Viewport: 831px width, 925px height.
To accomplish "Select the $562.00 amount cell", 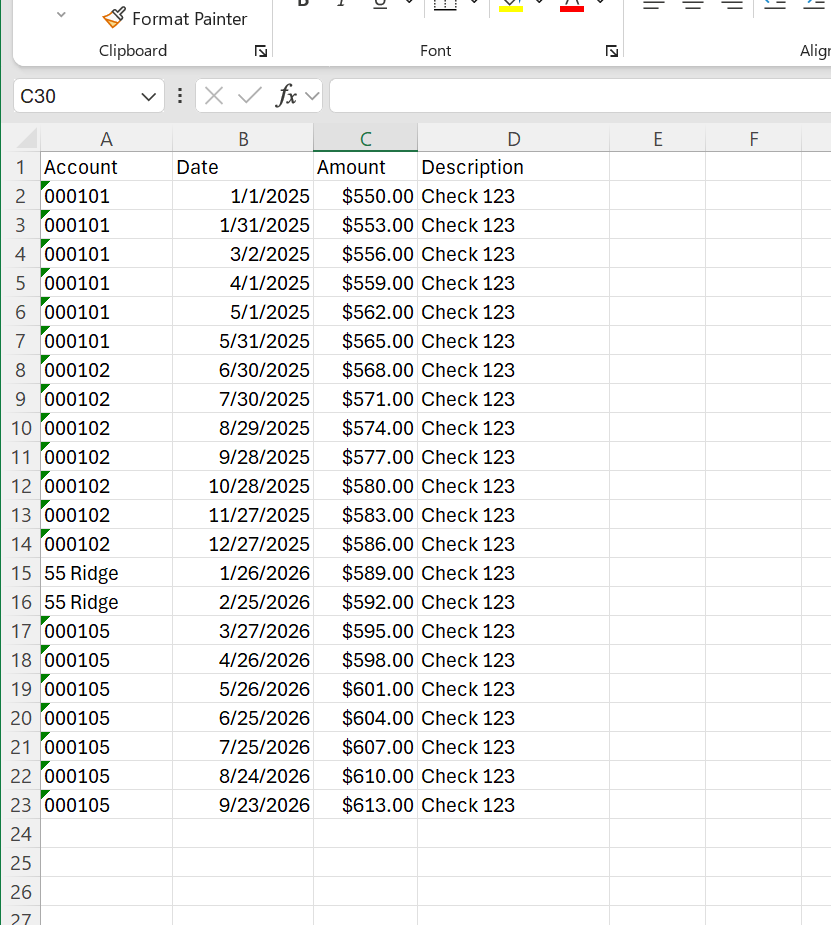I will pyautogui.click(x=366, y=311).
